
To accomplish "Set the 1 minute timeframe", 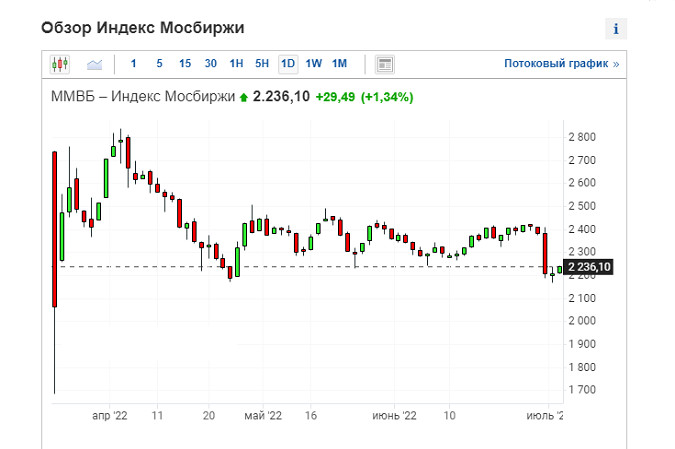I will (x=133, y=64).
